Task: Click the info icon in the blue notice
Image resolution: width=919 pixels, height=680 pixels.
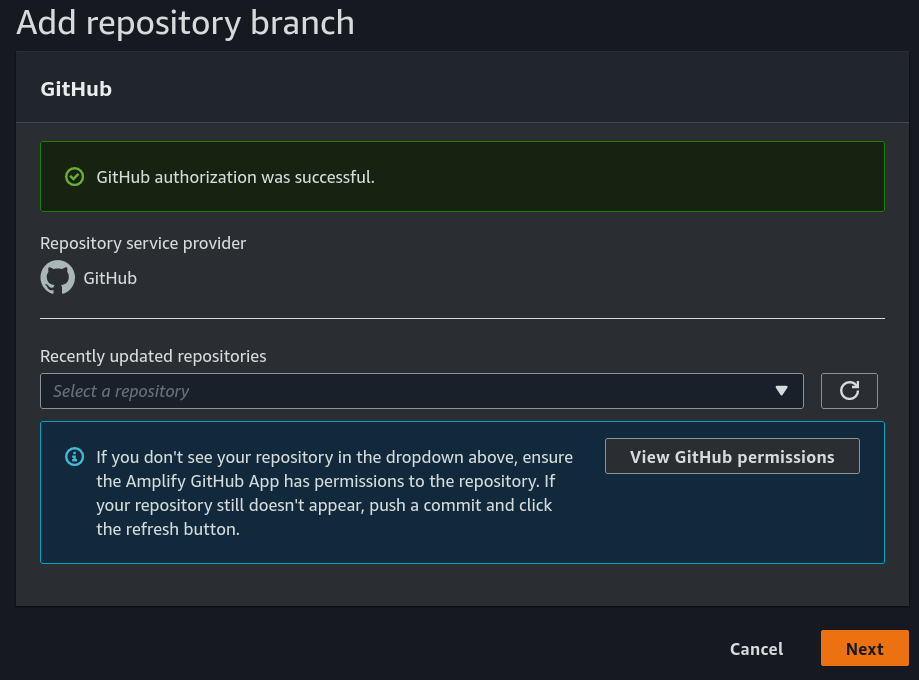Action: (x=74, y=456)
